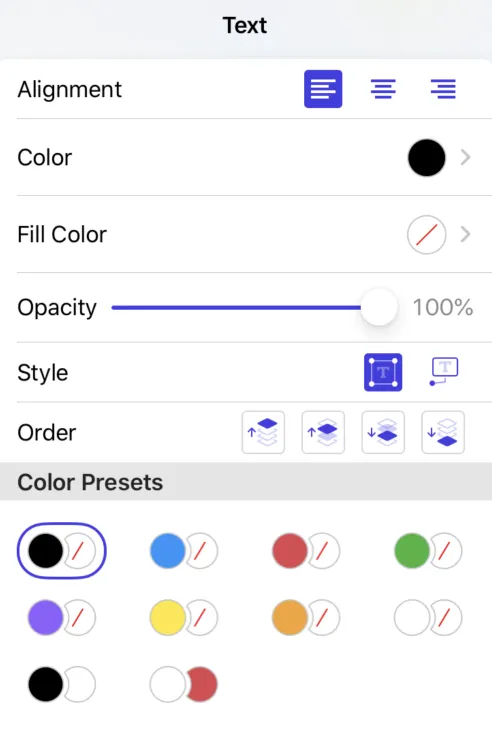This screenshot has height=729, width=492.
Task: Choose white text with red fill preset
Action: (x=184, y=684)
